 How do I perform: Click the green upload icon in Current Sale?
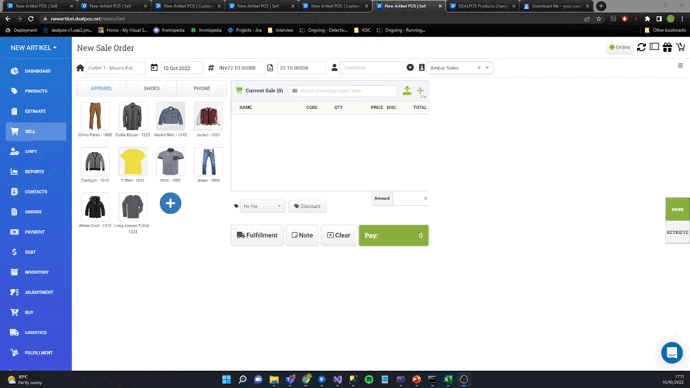pyautogui.click(x=407, y=91)
